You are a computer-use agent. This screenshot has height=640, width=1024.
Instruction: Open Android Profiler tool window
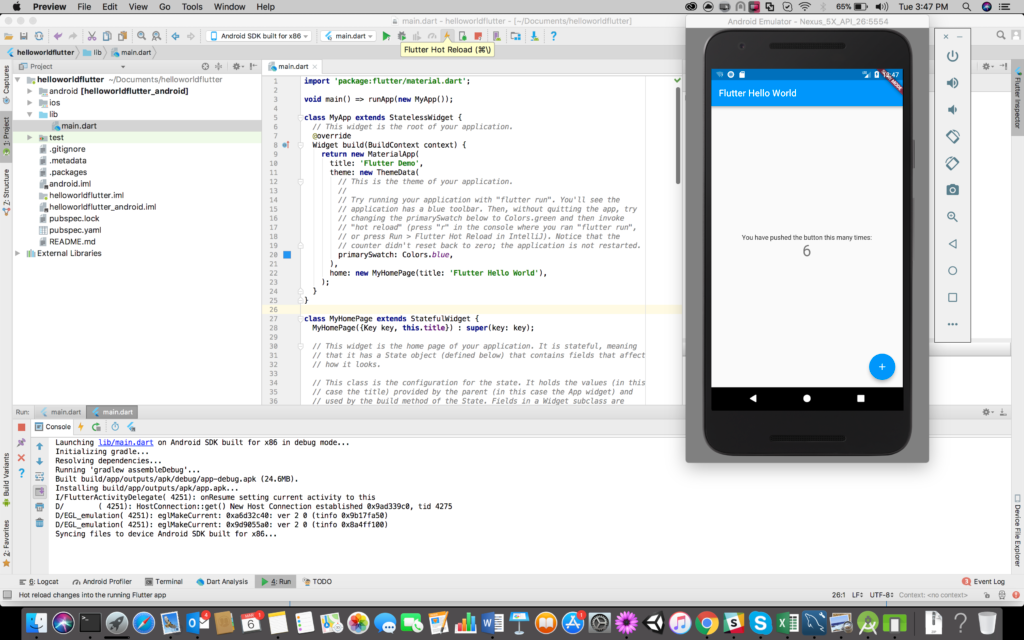[x=102, y=581]
